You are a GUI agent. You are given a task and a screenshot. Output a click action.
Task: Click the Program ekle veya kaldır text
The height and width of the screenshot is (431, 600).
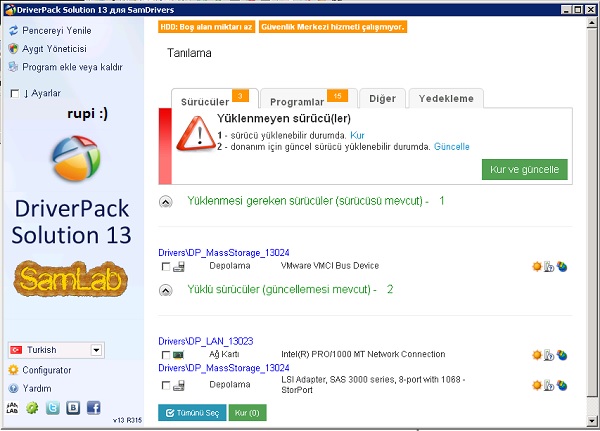click(72, 67)
